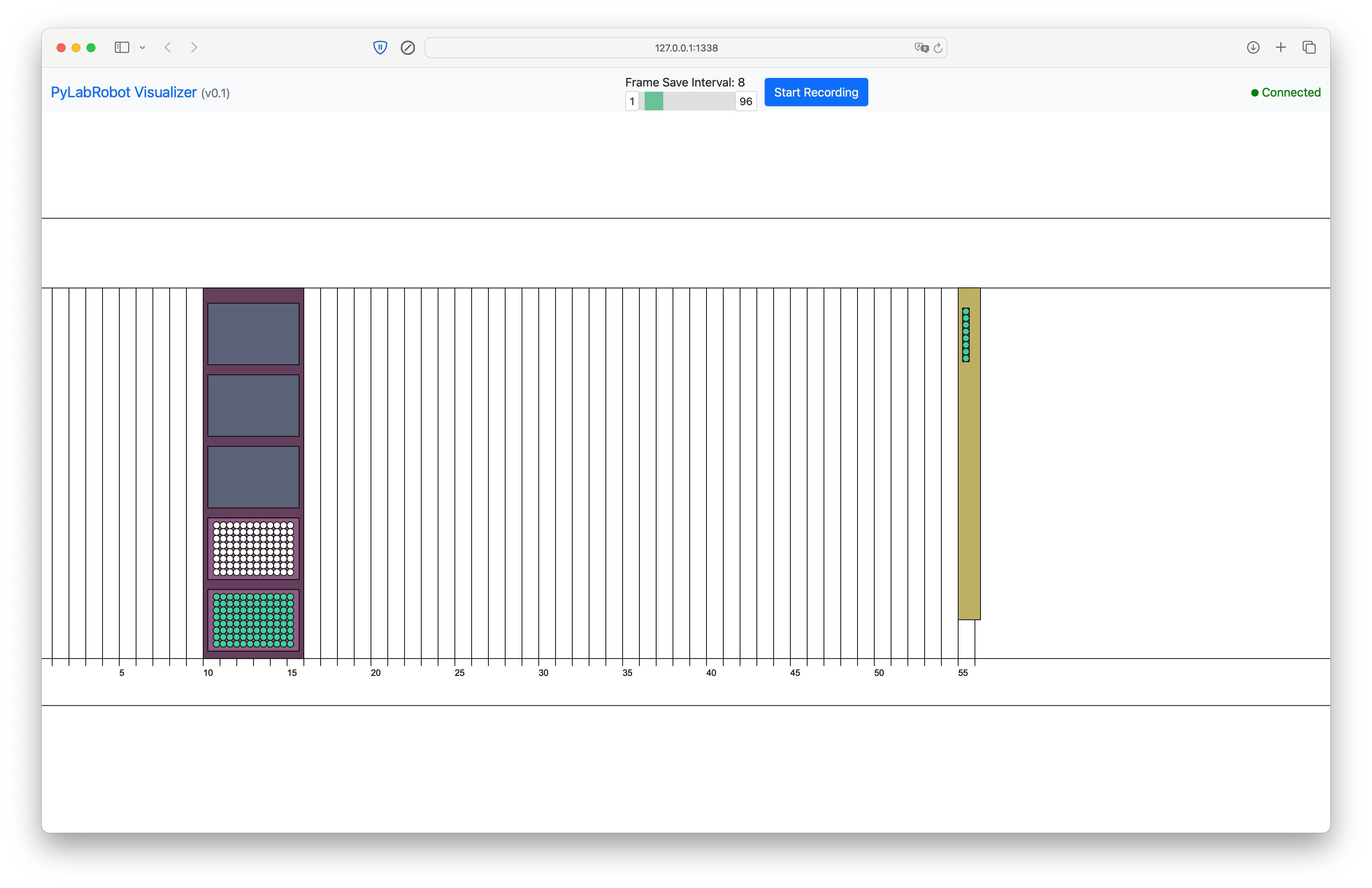The height and width of the screenshot is (888, 1372).
Task: Click the 127.0.0.1:1338 address field
Action: point(685,48)
